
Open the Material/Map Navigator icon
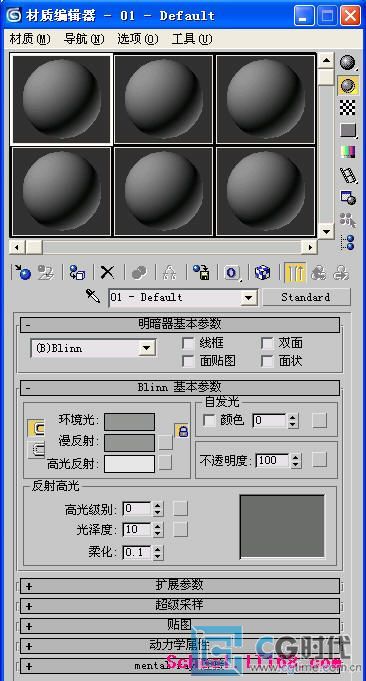(347, 242)
